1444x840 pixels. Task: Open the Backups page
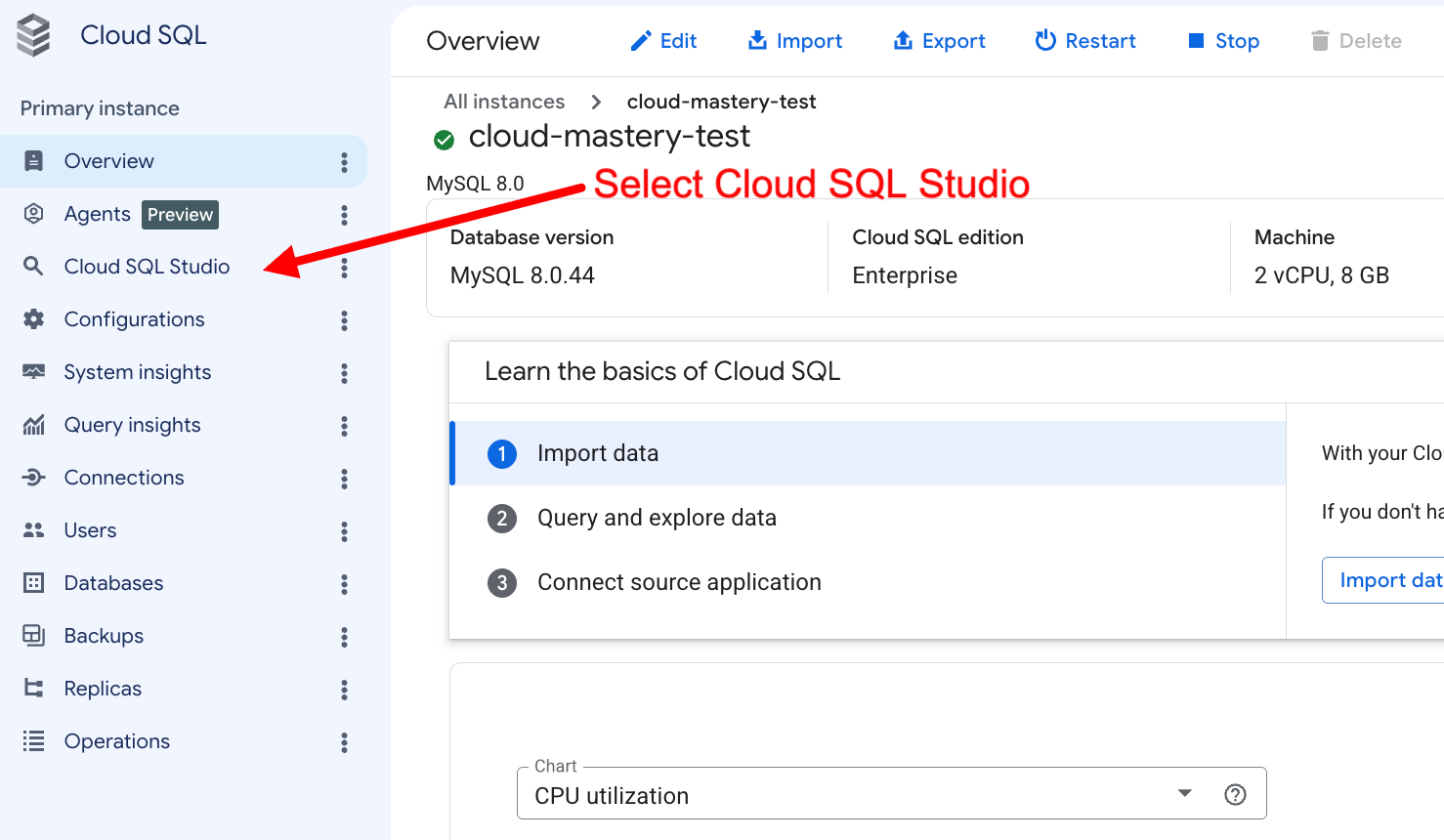point(184,636)
